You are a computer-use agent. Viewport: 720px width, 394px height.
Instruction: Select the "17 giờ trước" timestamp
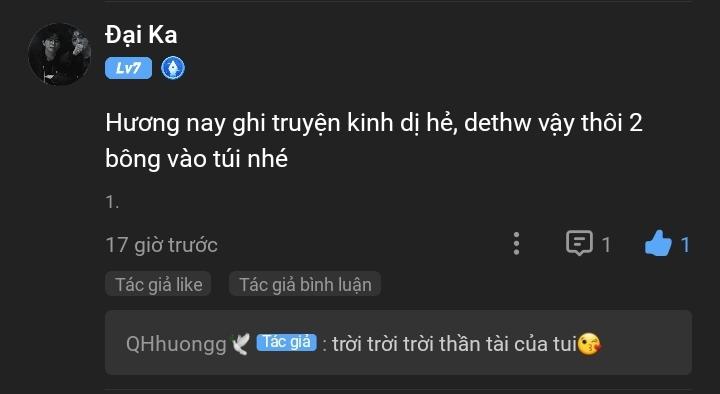pyautogui.click(x=162, y=245)
